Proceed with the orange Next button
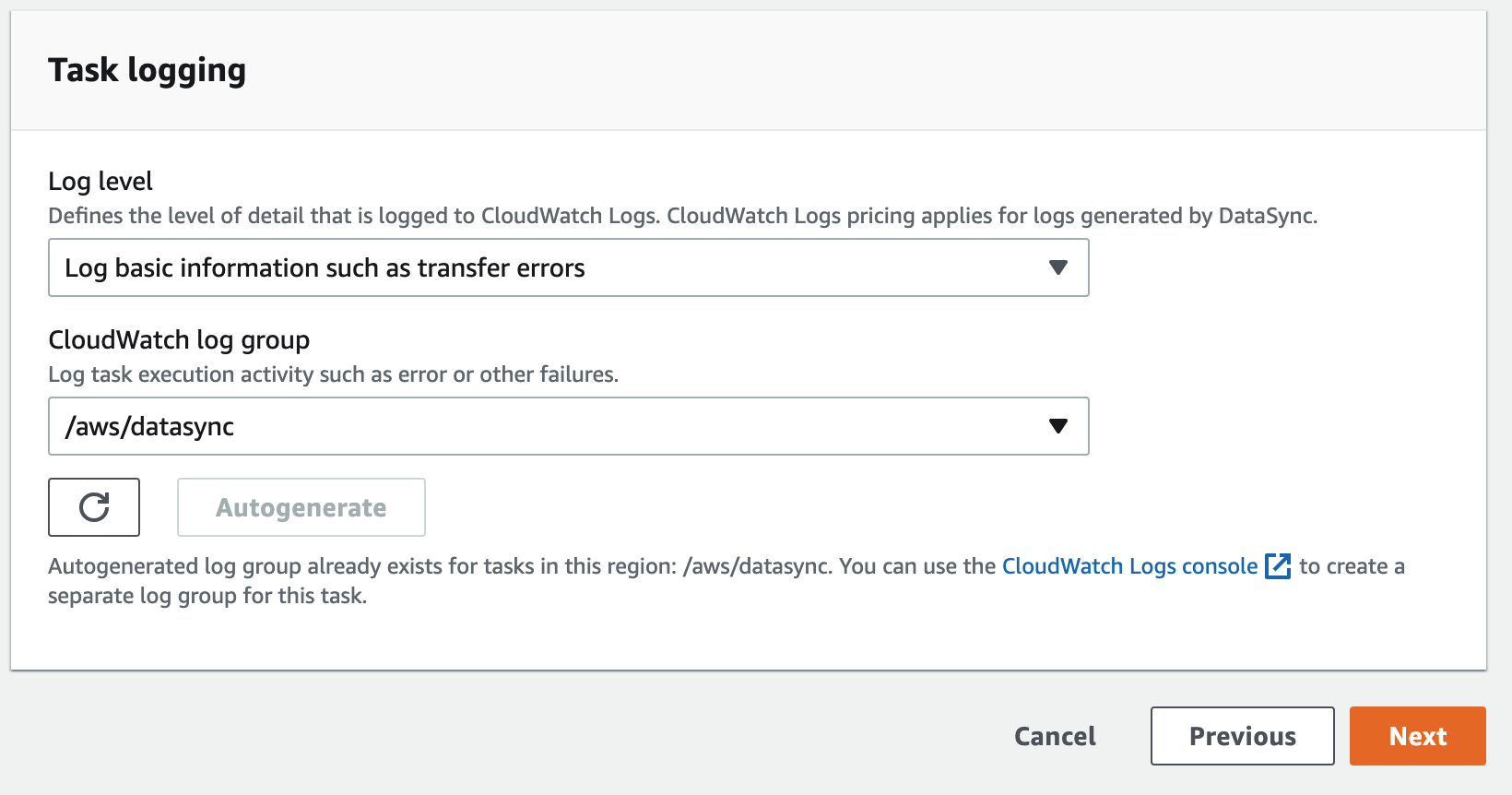The image size is (1512, 795). (x=1417, y=736)
